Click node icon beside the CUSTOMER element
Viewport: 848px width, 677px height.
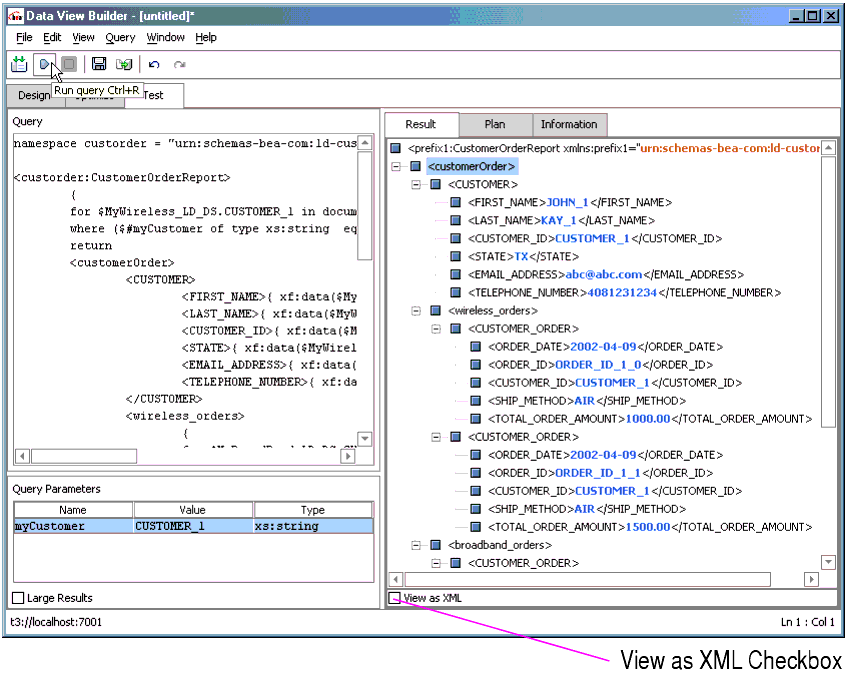[435, 184]
